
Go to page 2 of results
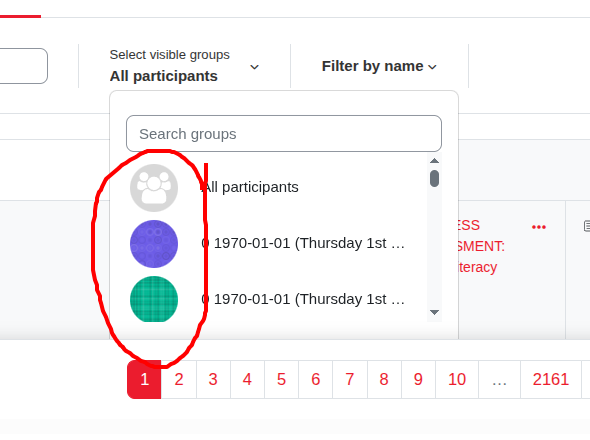click(x=179, y=379)
